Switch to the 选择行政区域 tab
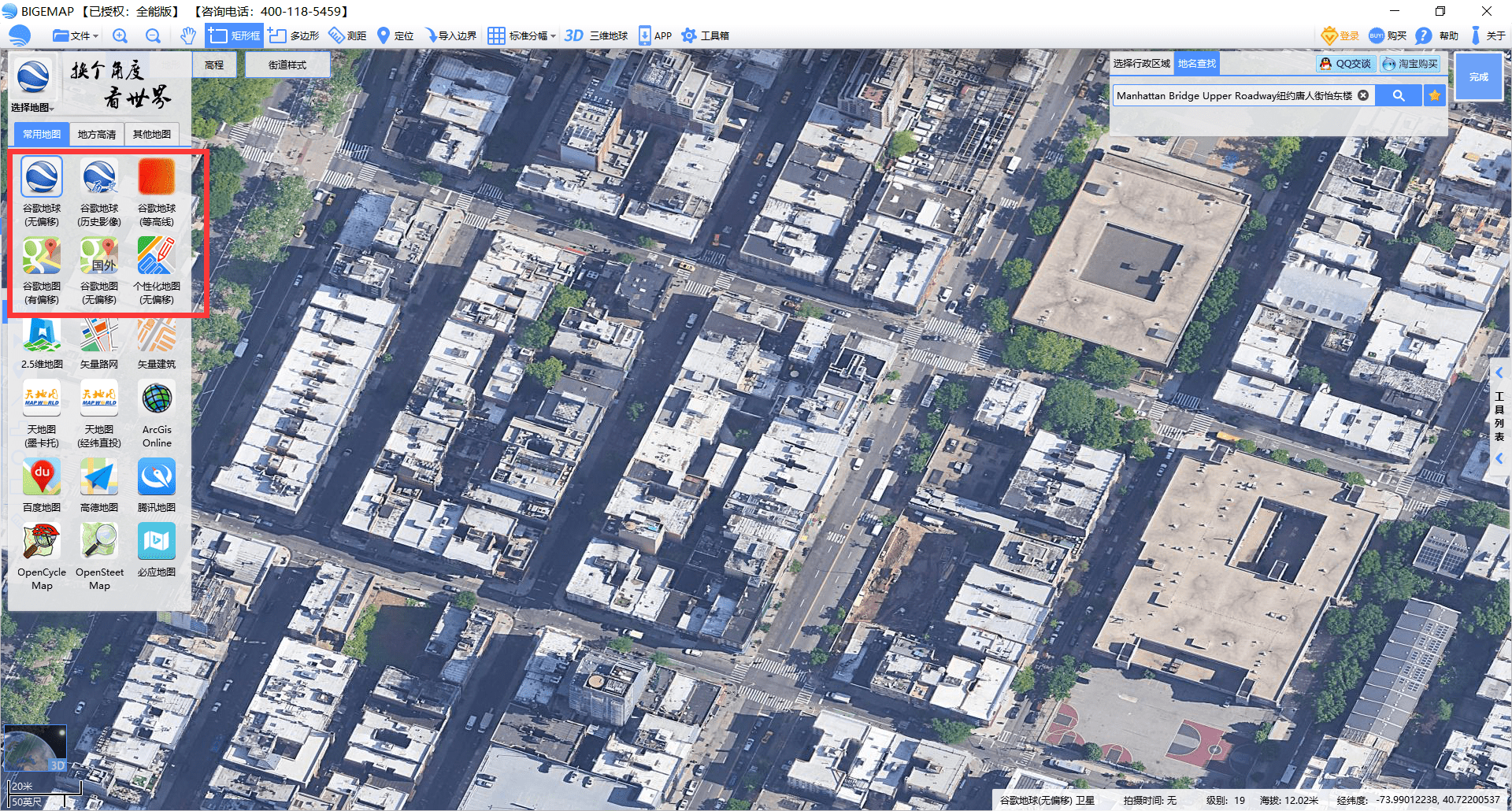Screen dimensions: 1512x811 click(x=1141, y=64)
